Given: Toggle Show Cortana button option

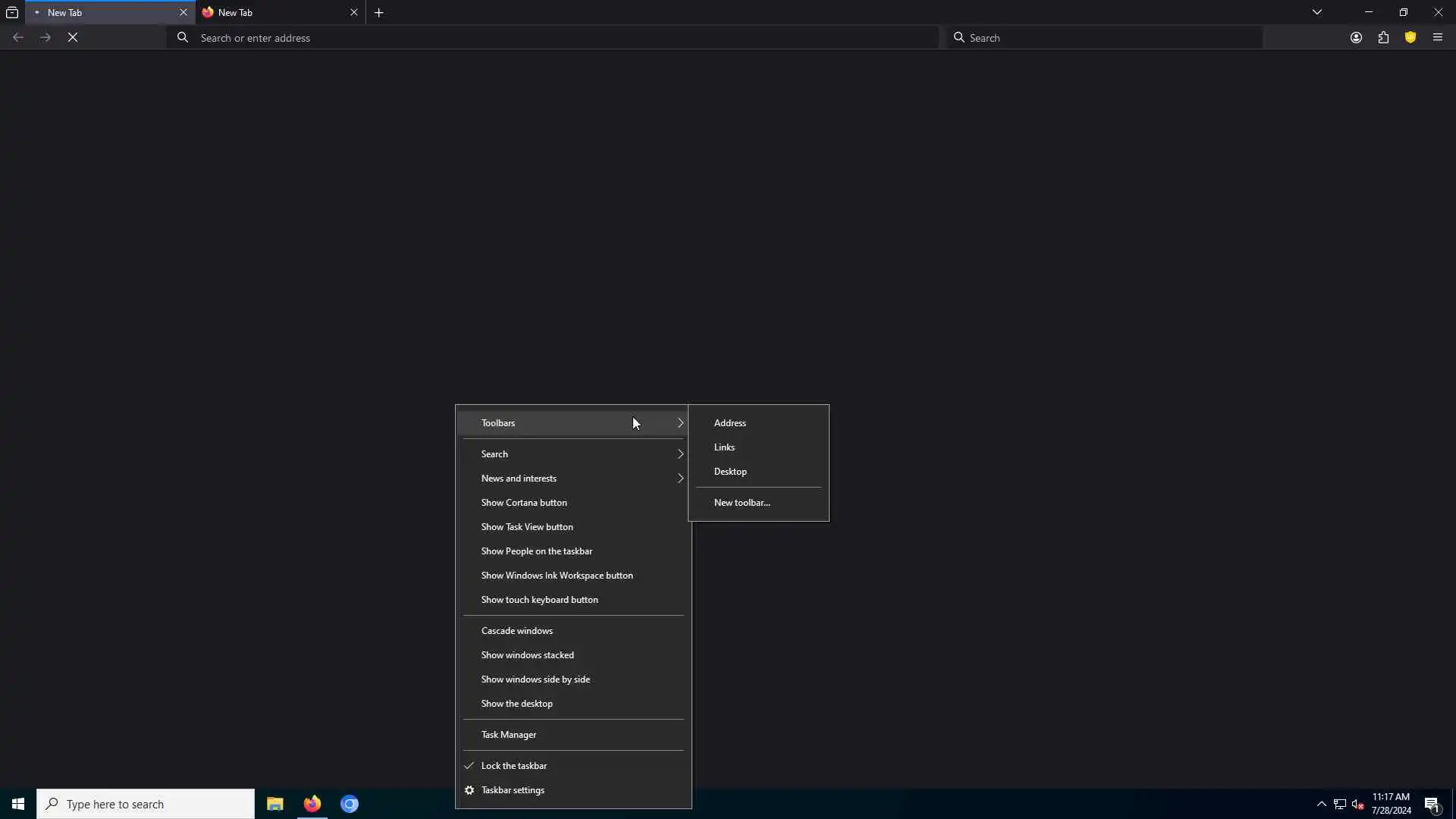Looking at the screenshot, I should point(524,503).
